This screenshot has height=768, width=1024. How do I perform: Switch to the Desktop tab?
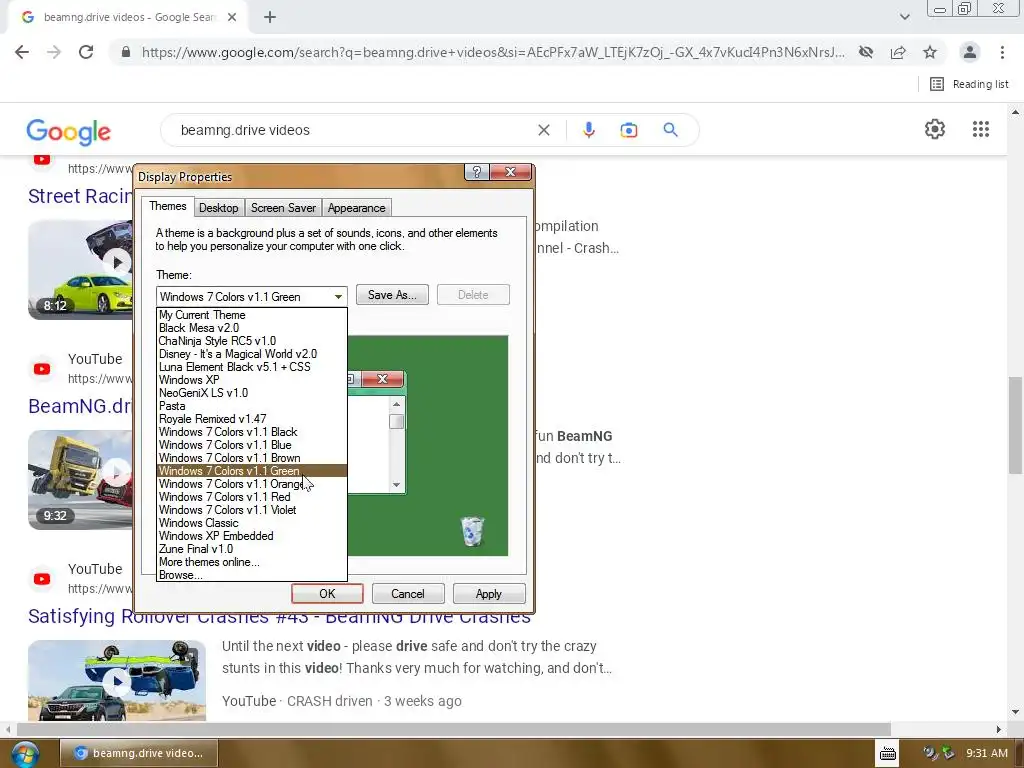pyautogui.click(x=218, y=208)
